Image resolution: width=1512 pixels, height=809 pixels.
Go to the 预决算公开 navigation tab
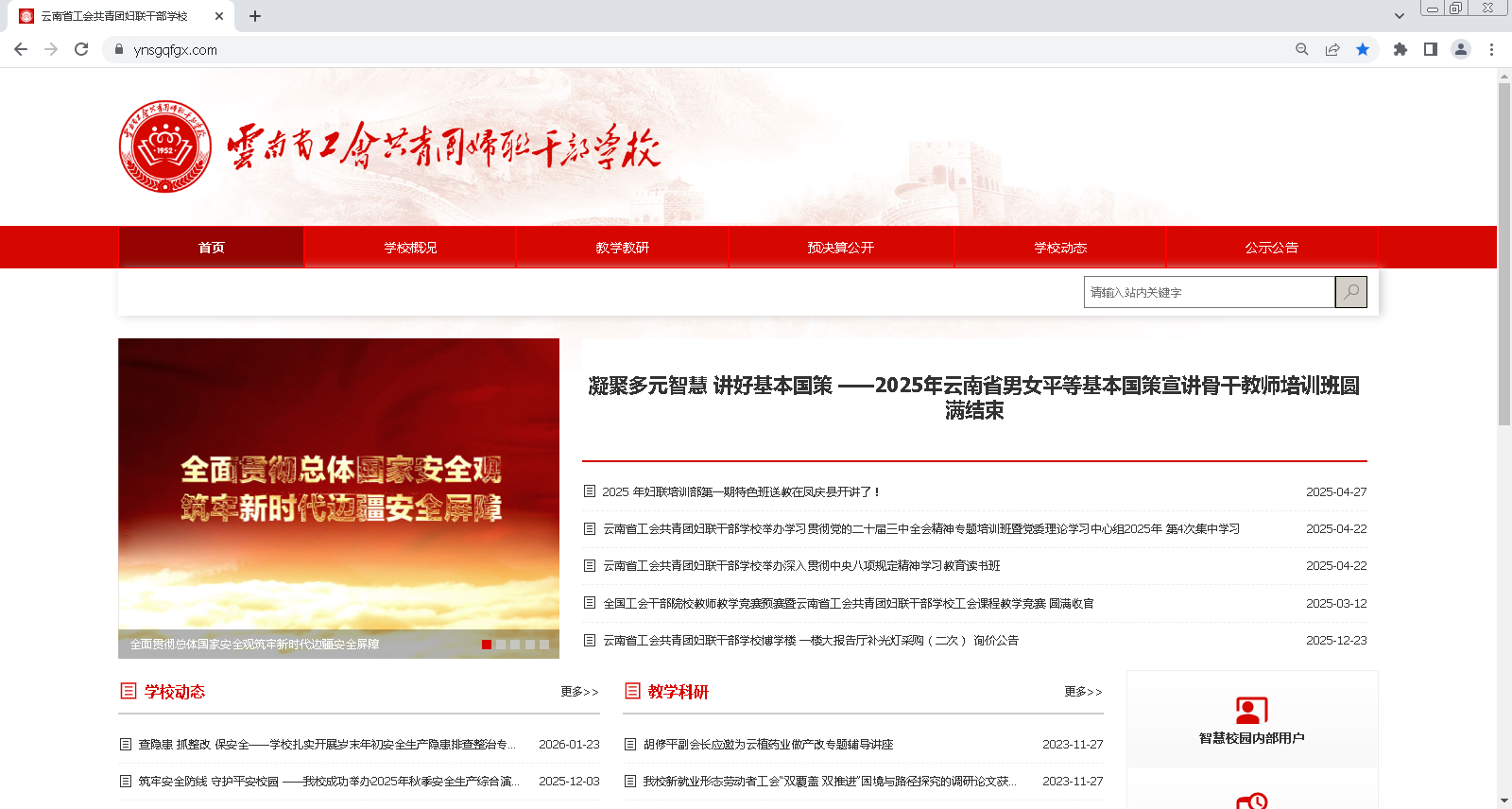(840, 248)
